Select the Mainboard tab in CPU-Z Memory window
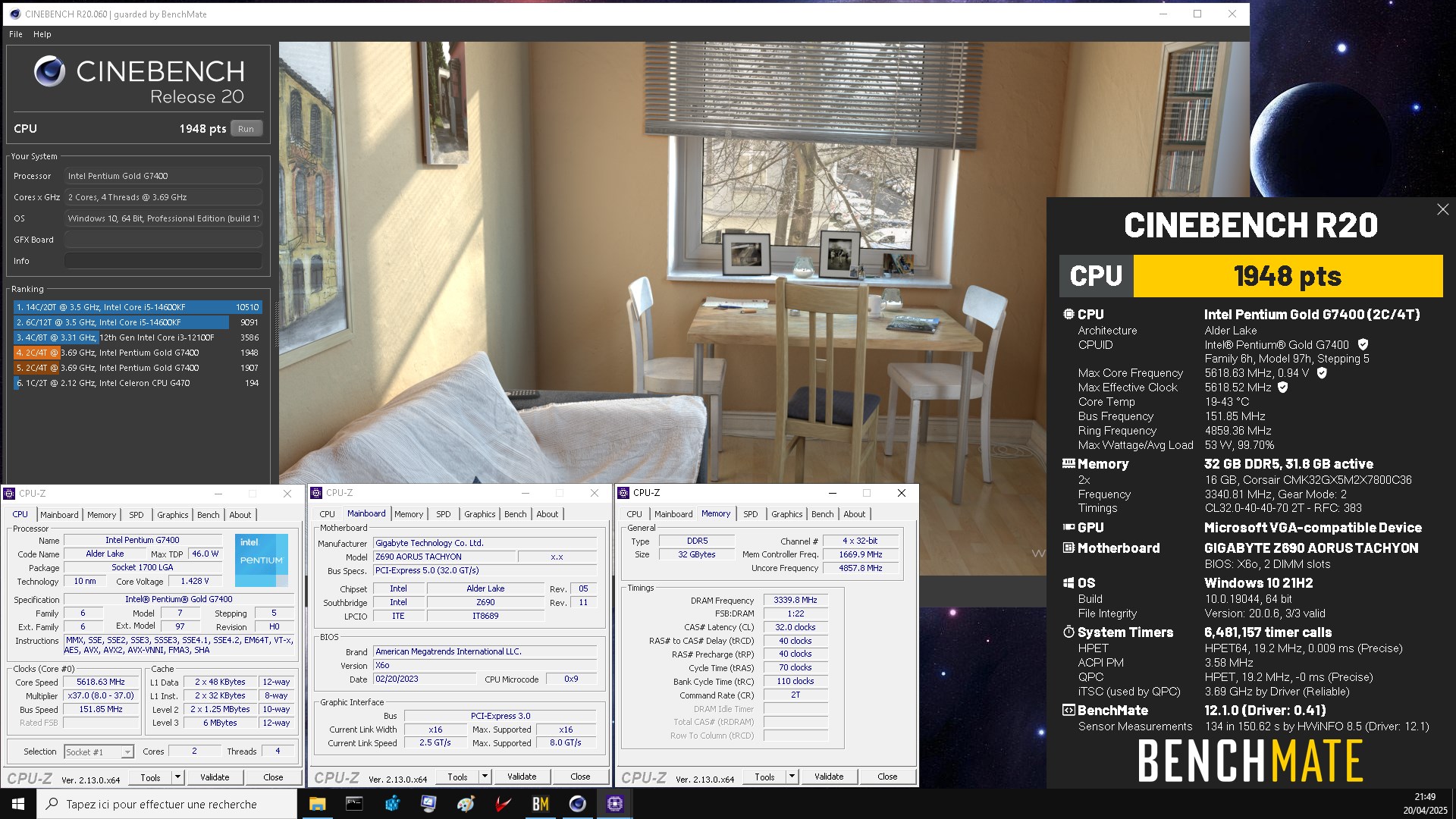Screen dimensions: 1456x819 [673, 514]
